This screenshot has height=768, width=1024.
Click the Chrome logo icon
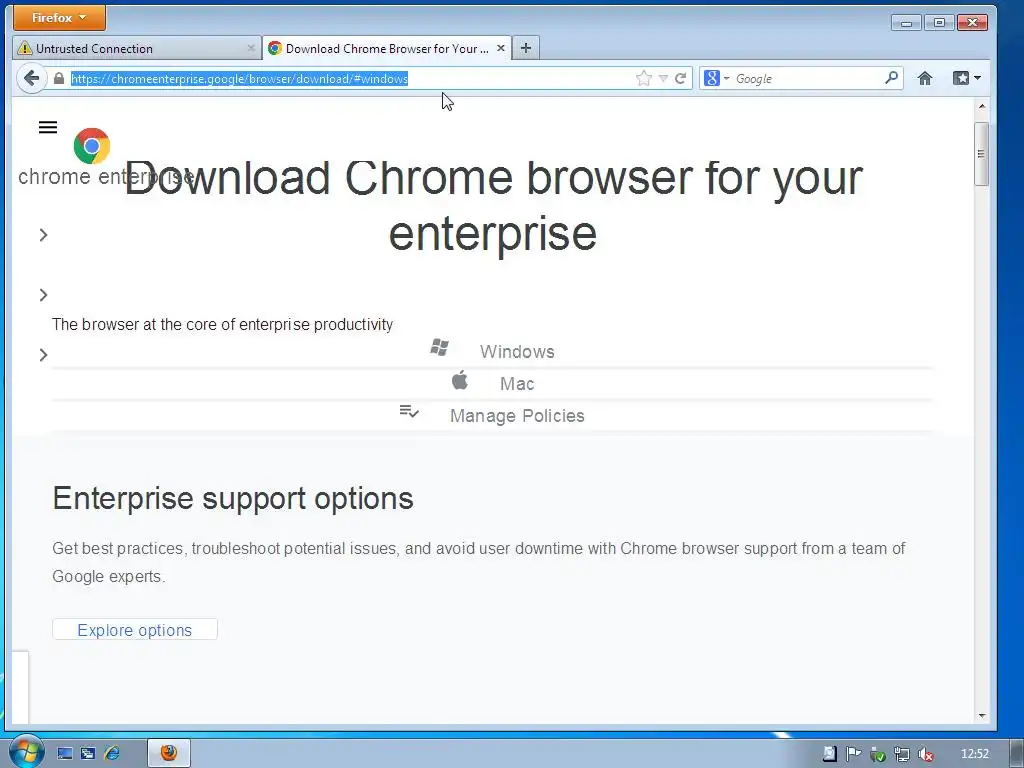[x=92, y=146]
